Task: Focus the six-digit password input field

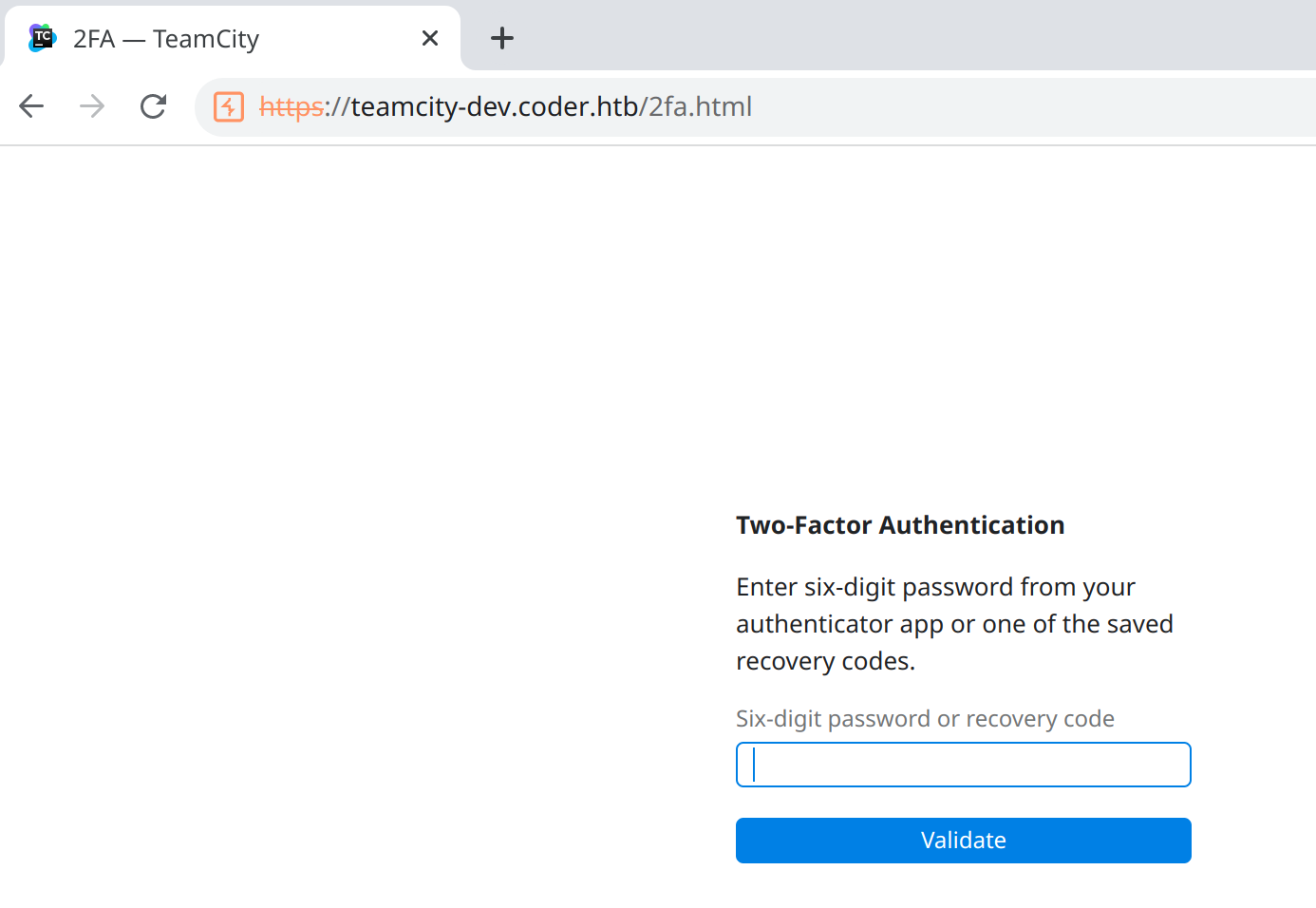Action: coord(963,765)
